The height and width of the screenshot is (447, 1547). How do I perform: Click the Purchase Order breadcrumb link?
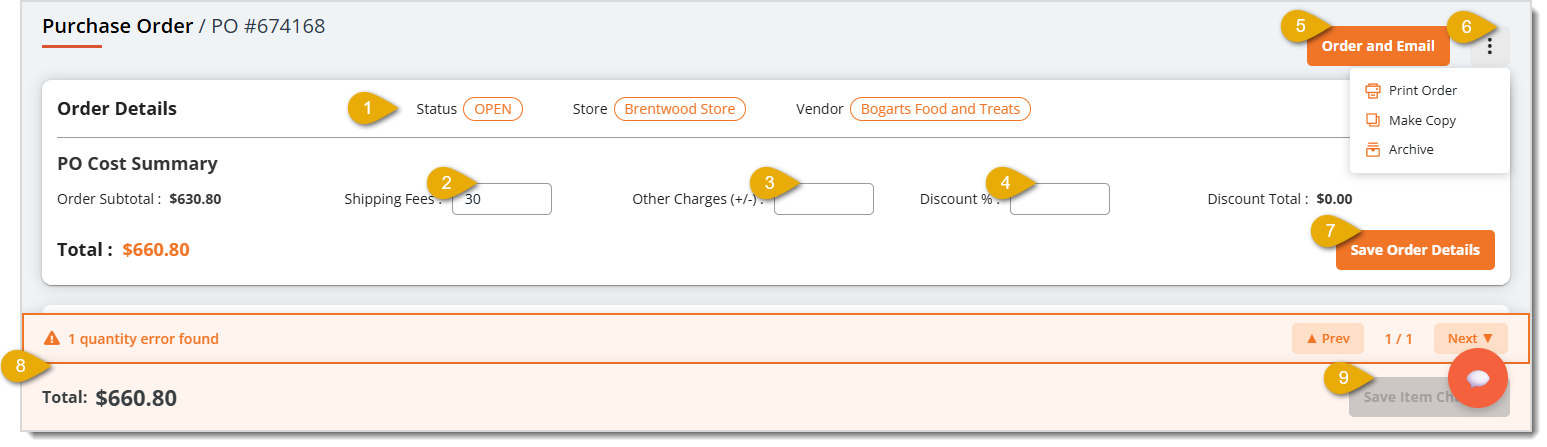[118, 27]
